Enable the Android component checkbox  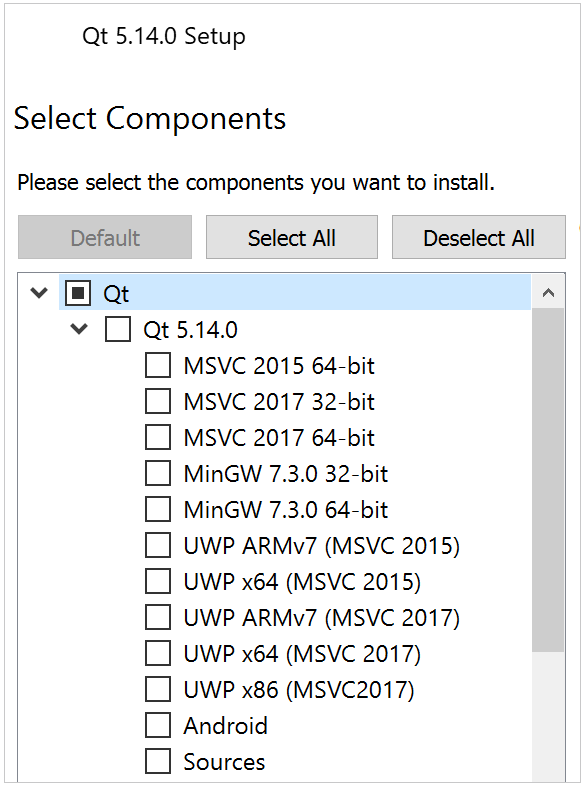pyautogui.click(x=158, y=726)
